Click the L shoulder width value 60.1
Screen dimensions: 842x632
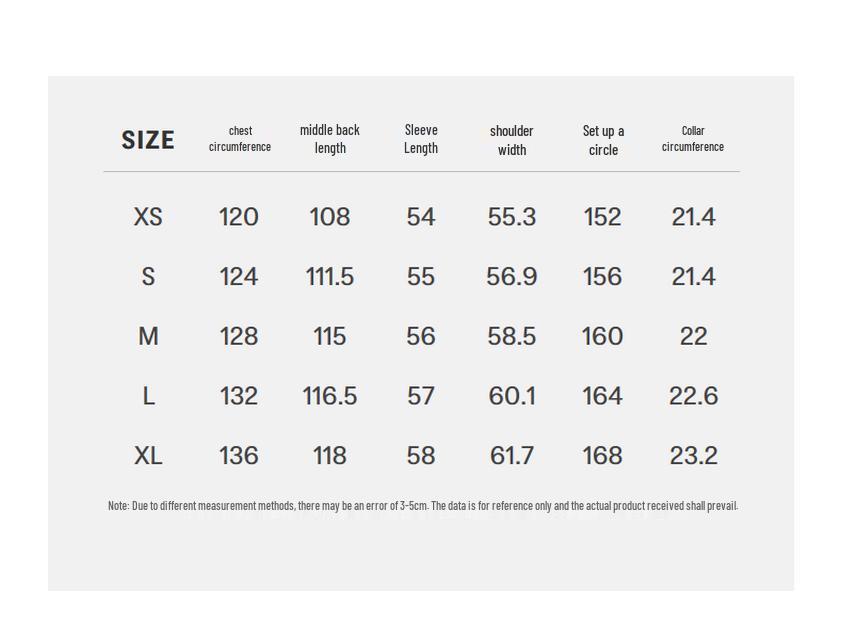tap(512, 397)
